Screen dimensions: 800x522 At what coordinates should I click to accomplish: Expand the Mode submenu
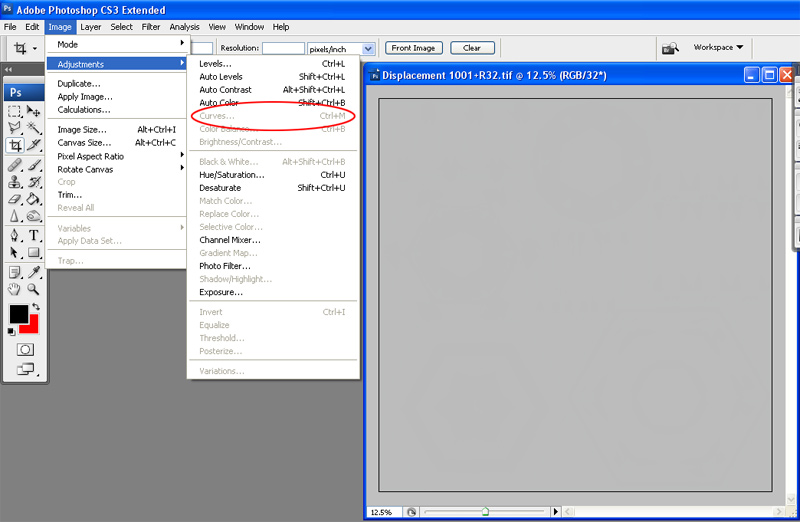117,44
